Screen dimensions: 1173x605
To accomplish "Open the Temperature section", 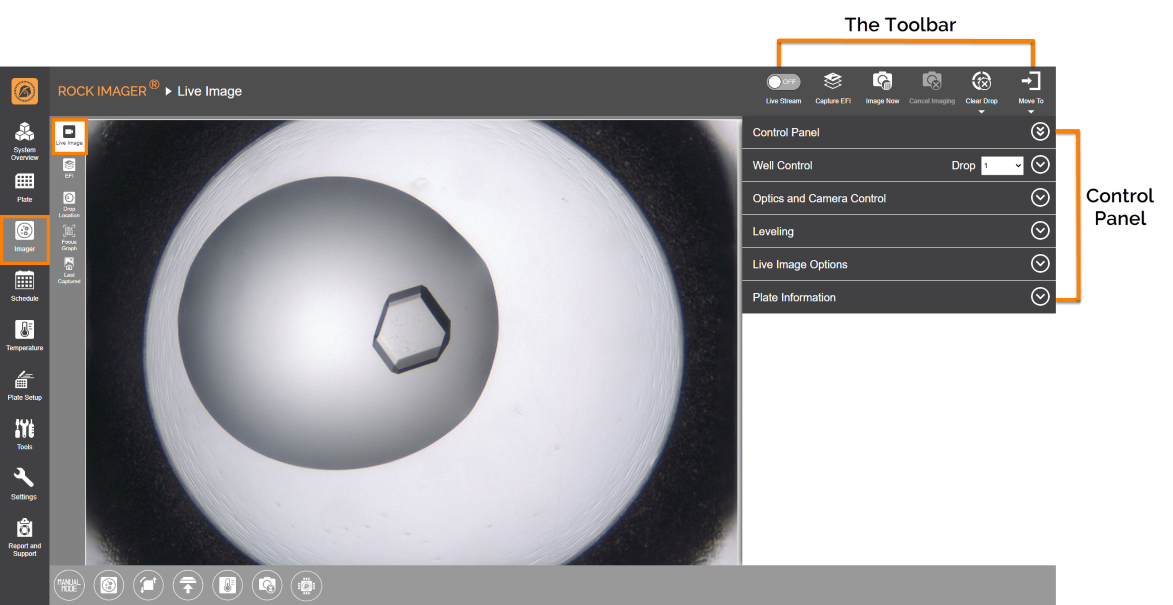I will pos(25,335).
